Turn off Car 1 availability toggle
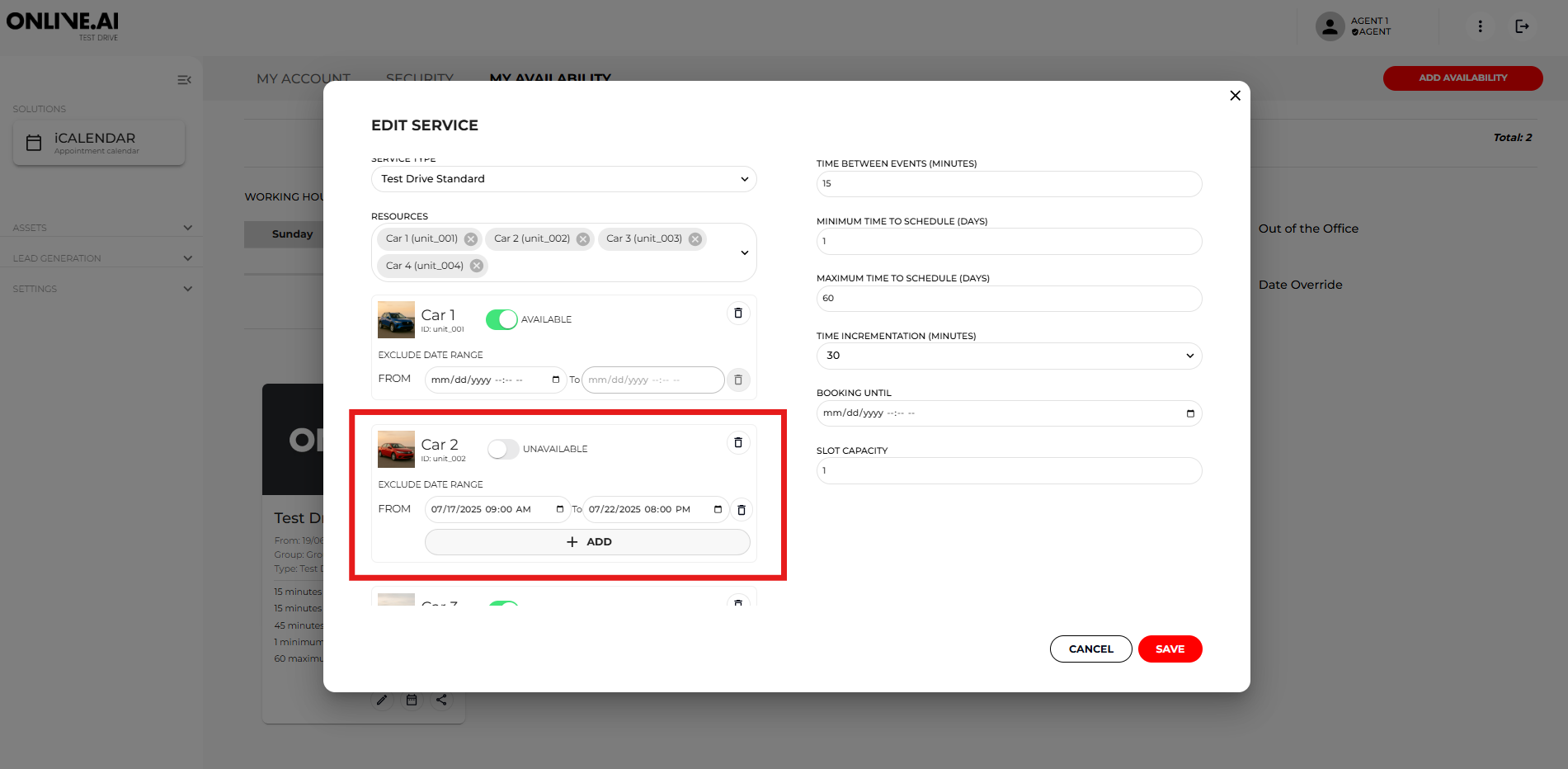This screenshot has height=769, width=1568. coord(501,319)
